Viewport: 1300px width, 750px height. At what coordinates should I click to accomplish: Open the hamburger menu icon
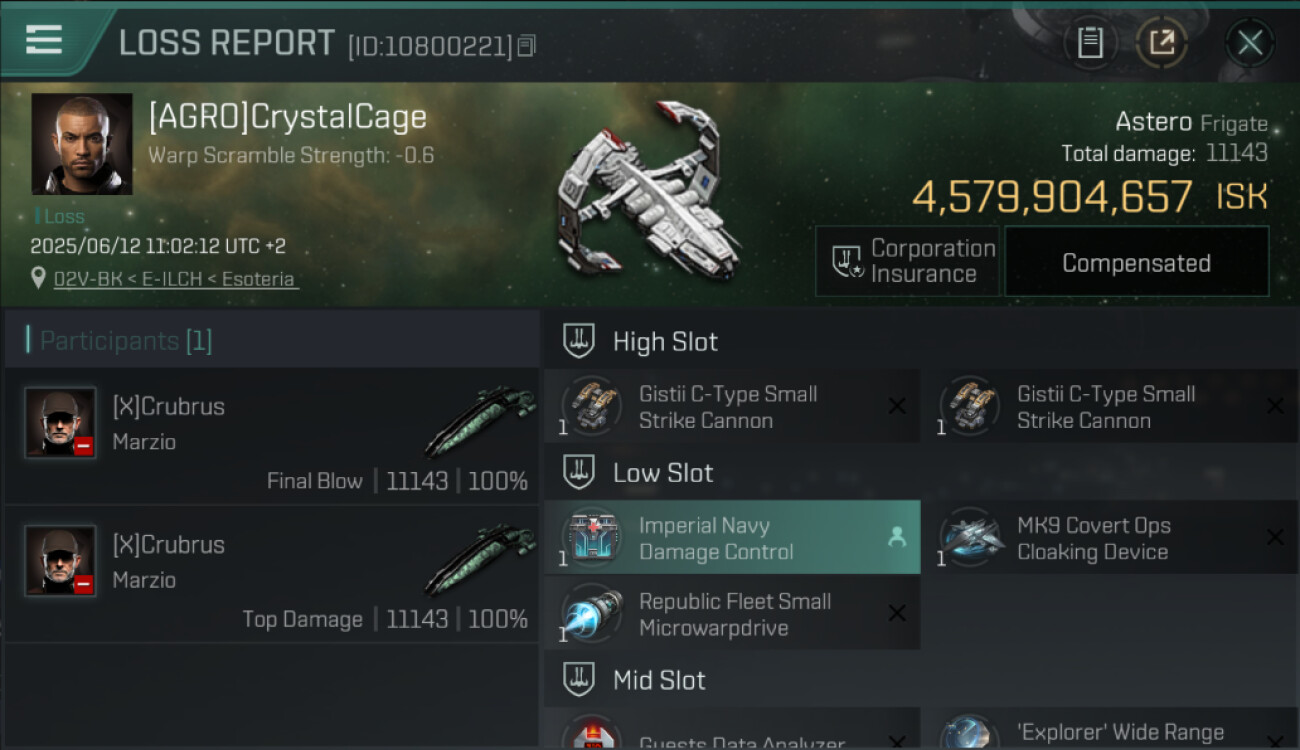tap(44, 40)
